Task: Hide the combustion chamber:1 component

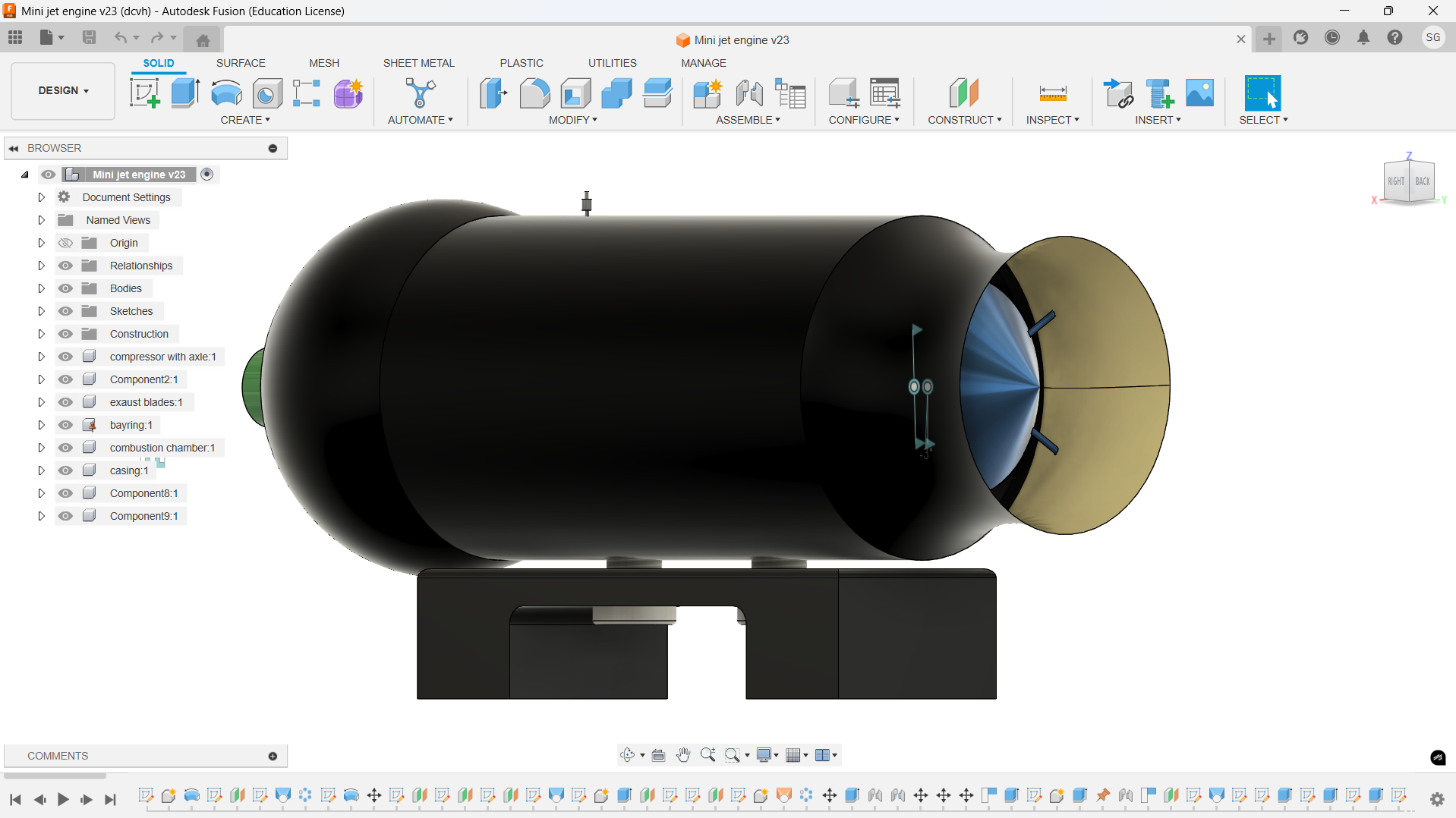Action: [66, 448]
